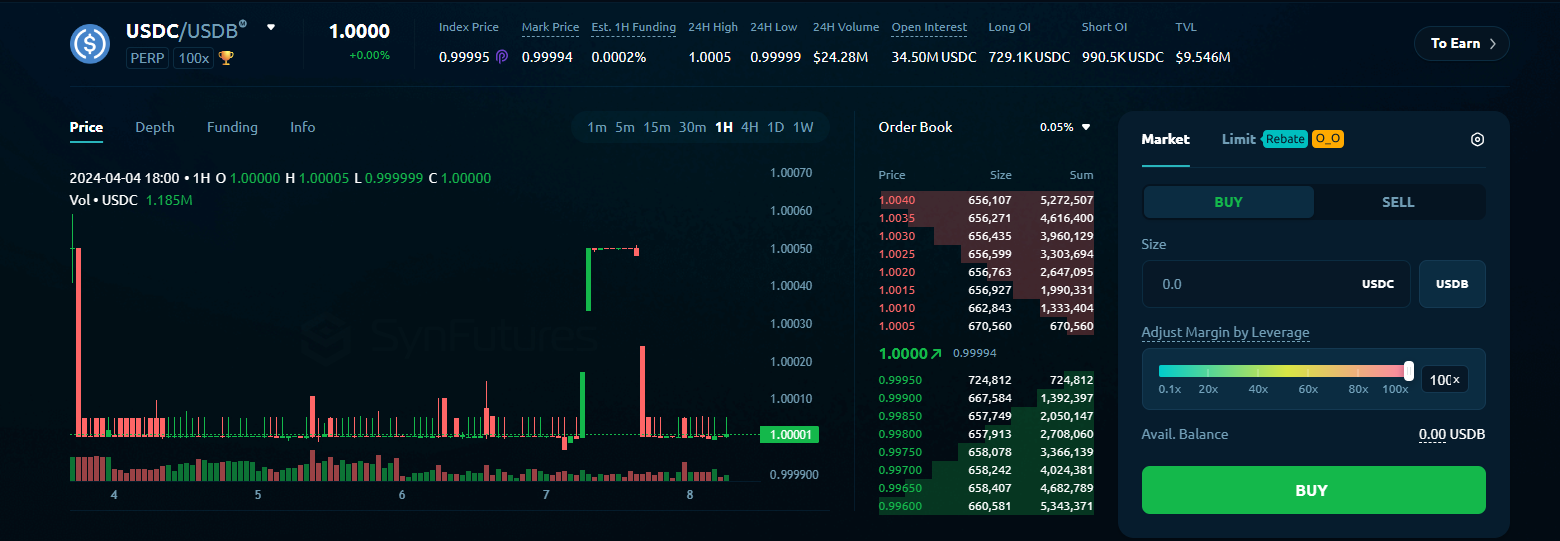Click the O_O badge next to Limit
Image resolution: width=1560 pixels, height=541 pixels.
(x=1328, y=139)
